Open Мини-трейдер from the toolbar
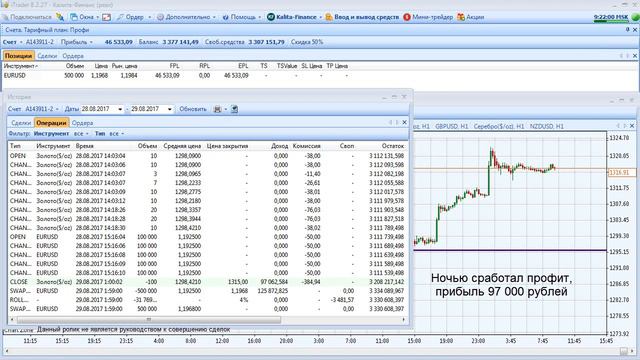This screenshot has height=360, width=640. (428, 17)
